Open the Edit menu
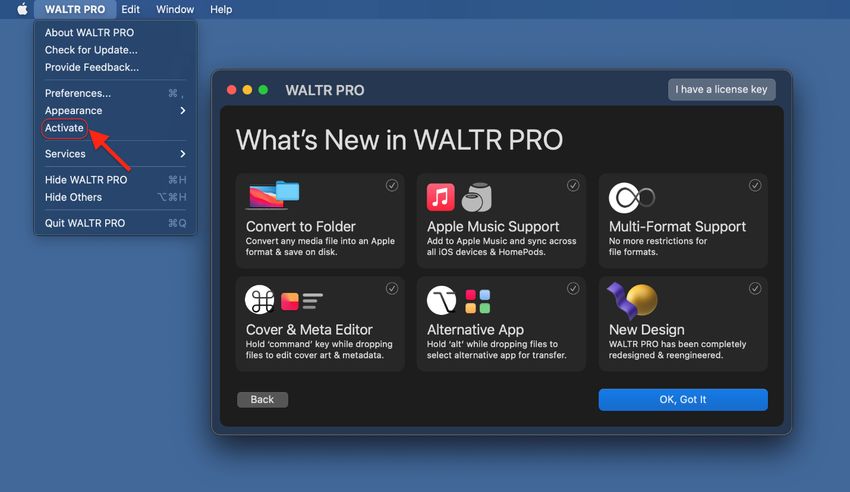The width and height of the screenshot is (850, 492). point(130,9)
